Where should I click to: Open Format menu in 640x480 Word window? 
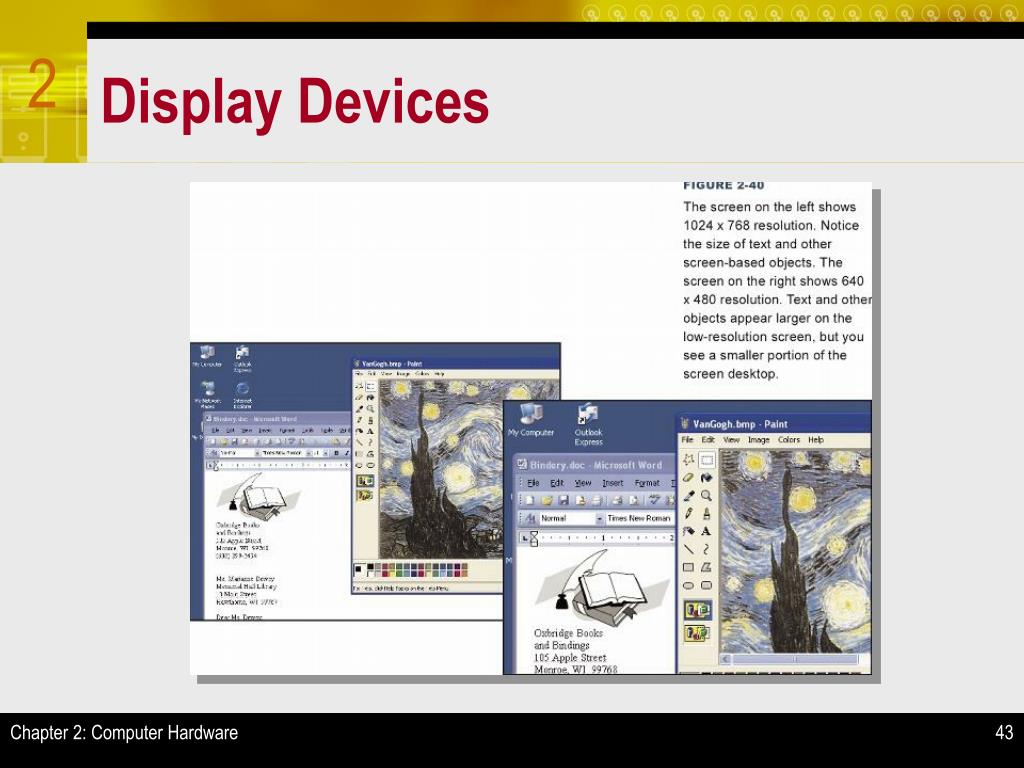coord(647,483)
